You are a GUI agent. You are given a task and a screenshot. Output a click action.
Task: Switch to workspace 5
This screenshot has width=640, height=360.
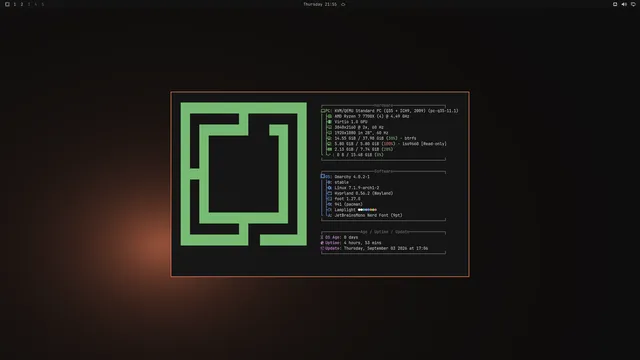(x=42, y=4)
